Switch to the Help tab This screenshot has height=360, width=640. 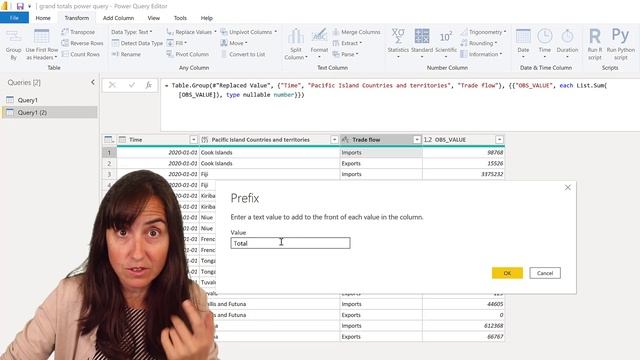click(x=207, y=18)
